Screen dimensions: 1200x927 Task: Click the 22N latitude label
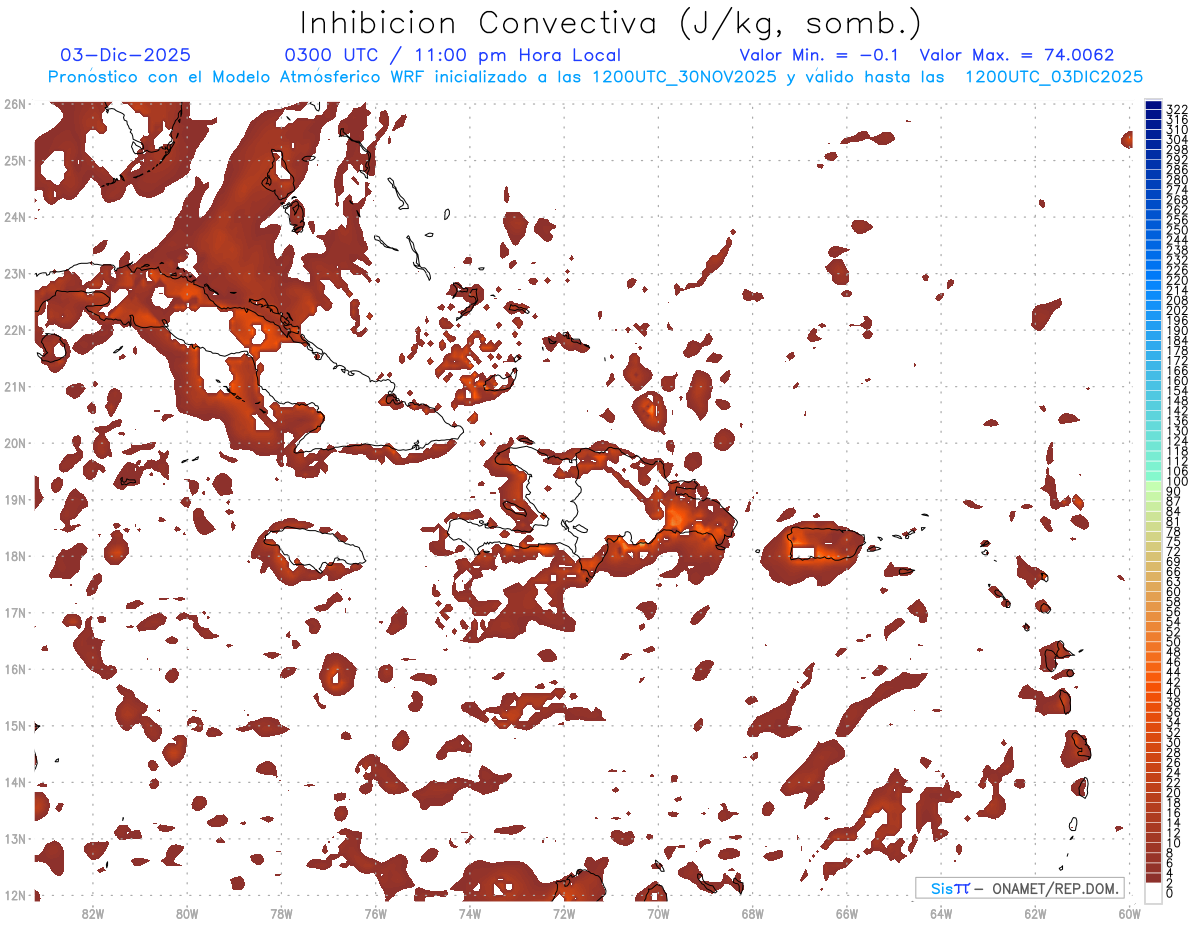pyautogui.click(x=14, y=330)
